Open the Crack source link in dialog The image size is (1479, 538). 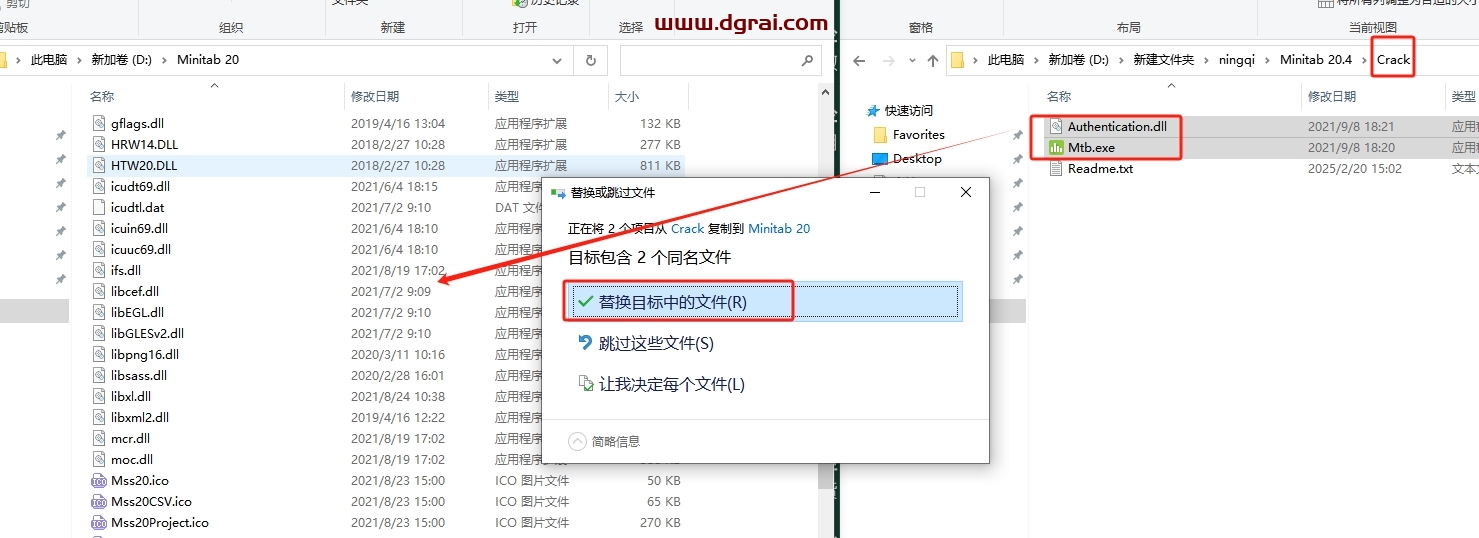687,228
